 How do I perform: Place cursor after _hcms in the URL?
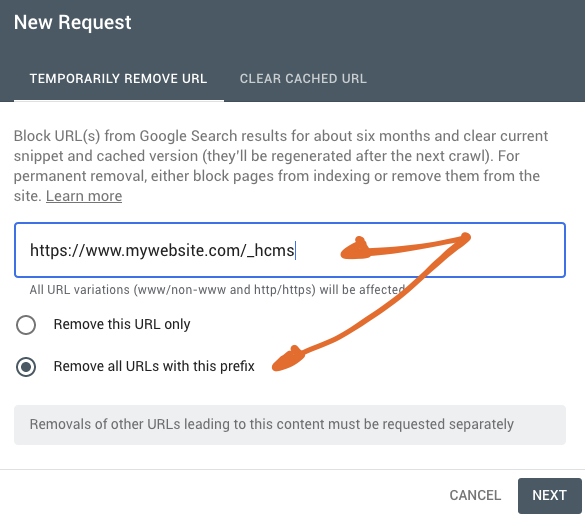tap(295, 250)
